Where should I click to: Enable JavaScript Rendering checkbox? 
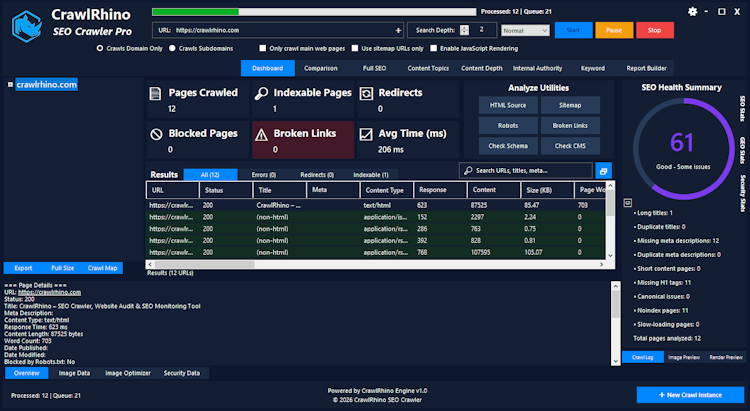pos(433,48)
